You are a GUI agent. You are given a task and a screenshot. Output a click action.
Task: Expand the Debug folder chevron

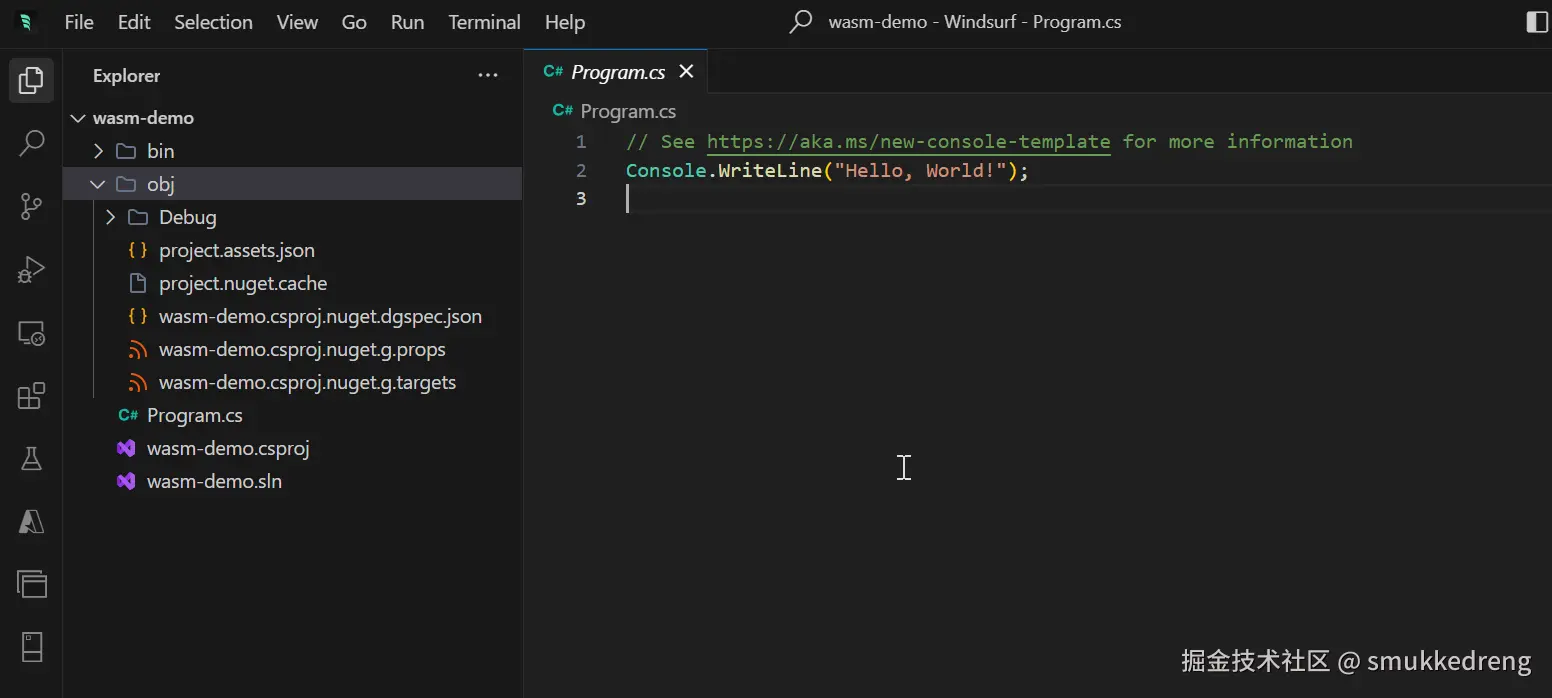pyautogui.click(x=110, y=217)
